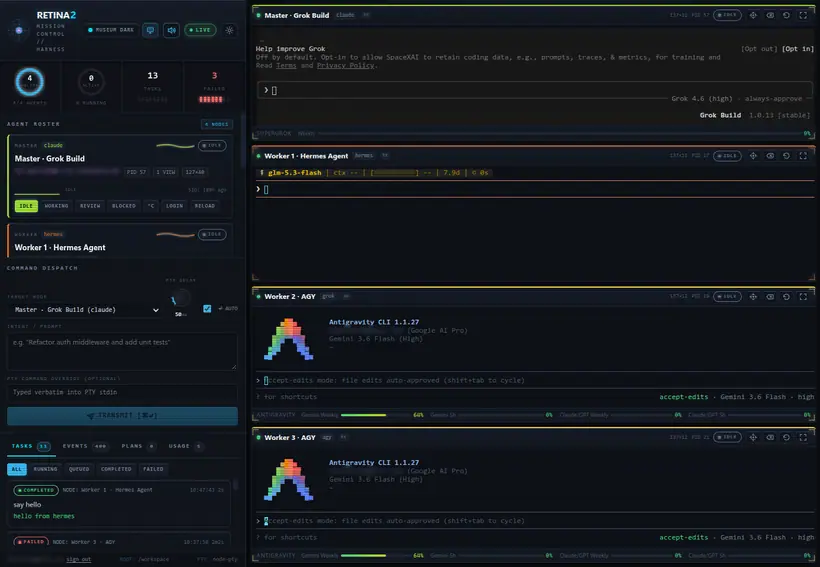820x567 pixels.
Task: Uncheck the Auto checkbox
Action: [207, 309]
